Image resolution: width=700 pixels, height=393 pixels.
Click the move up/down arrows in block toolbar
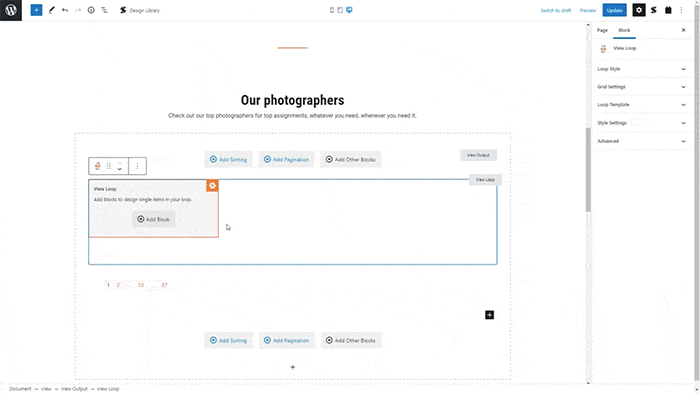[x=120, y=166]
